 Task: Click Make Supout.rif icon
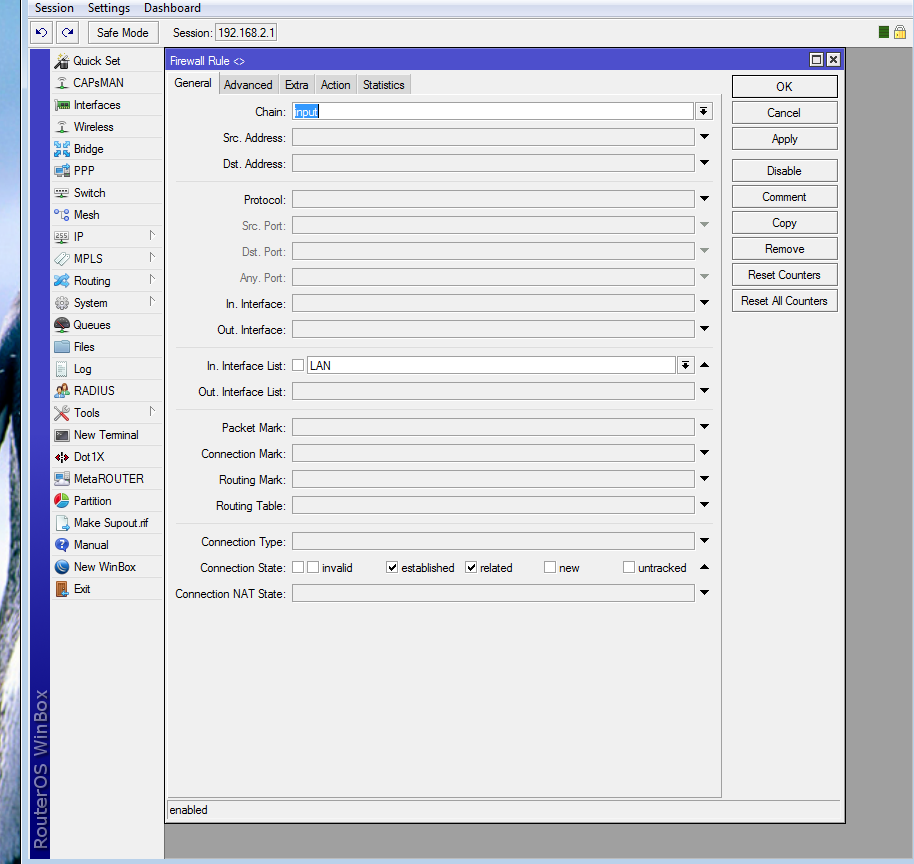tap(62, 523)
